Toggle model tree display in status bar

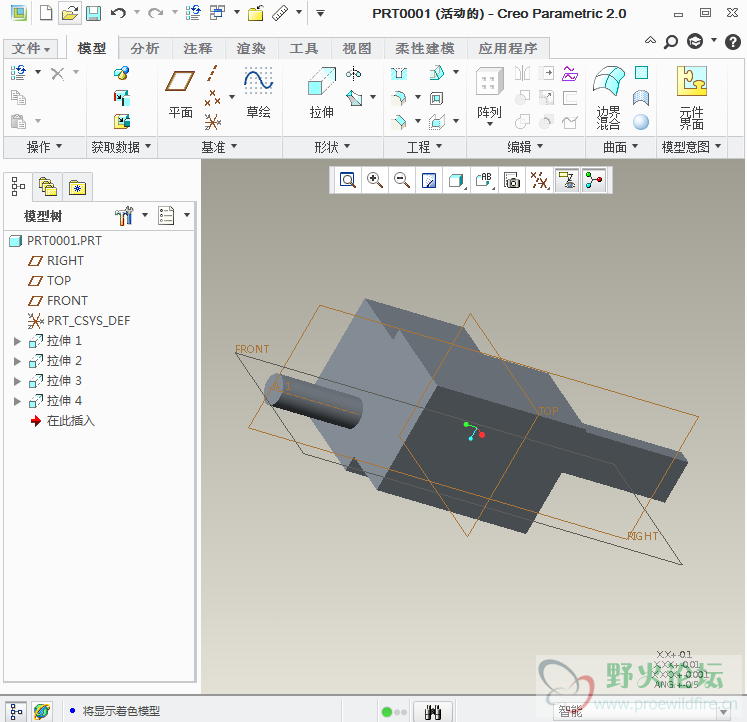(x=16, y=712)
